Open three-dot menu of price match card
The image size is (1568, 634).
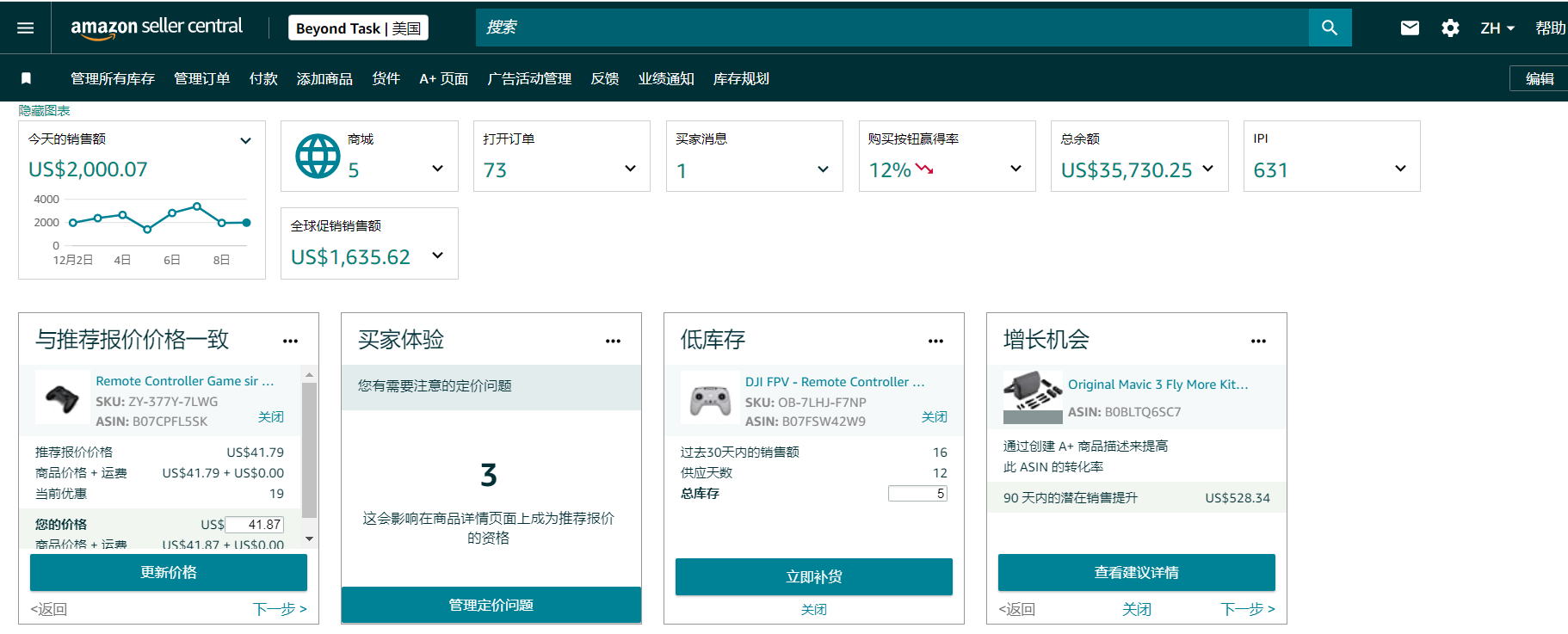tap(290, 342)
